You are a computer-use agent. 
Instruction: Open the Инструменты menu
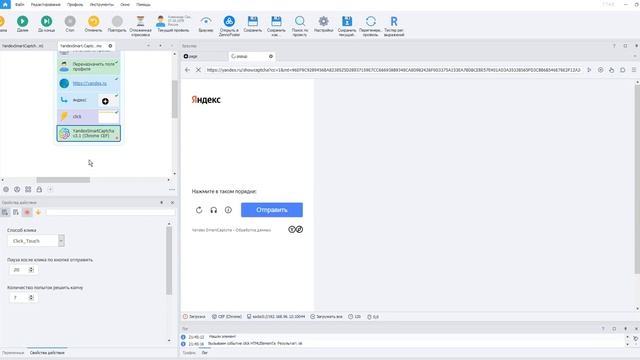(102, 4)
